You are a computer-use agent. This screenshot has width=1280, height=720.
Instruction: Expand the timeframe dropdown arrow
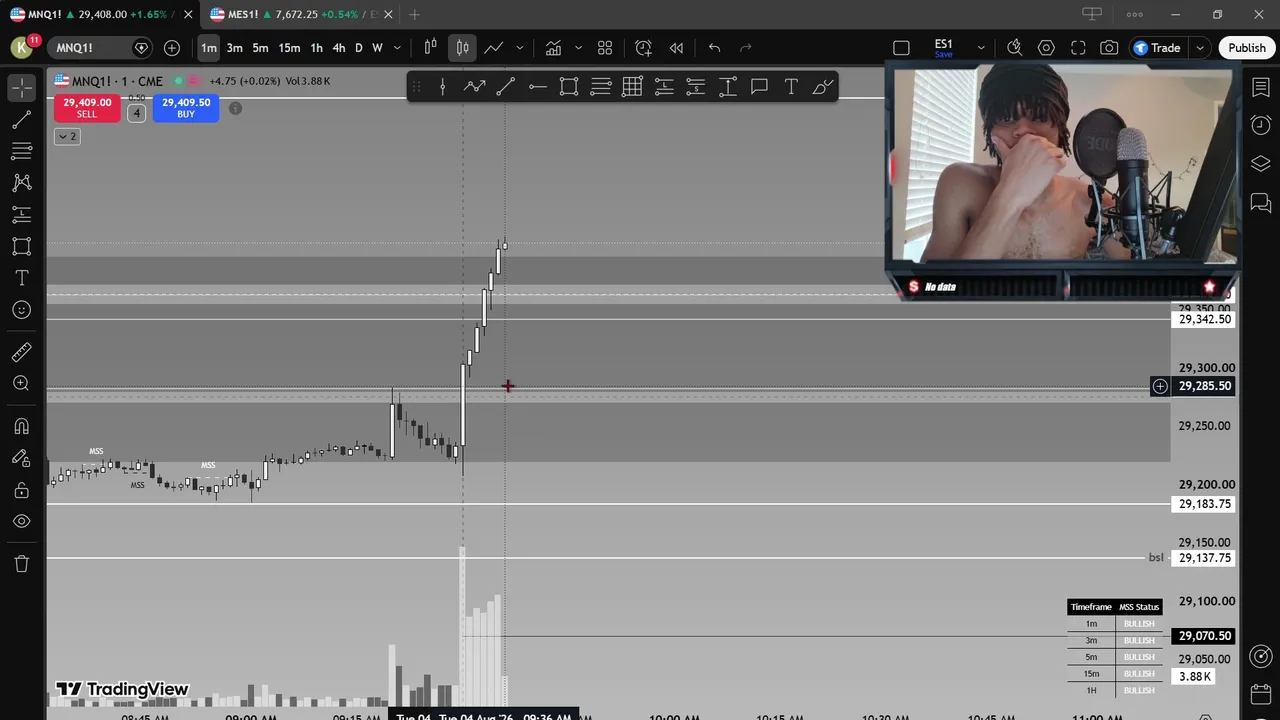coord(397,48)
